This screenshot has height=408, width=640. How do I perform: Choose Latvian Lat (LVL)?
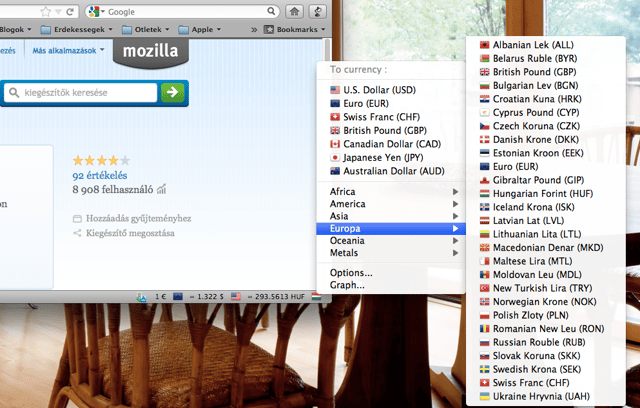(x=545, y=220)
